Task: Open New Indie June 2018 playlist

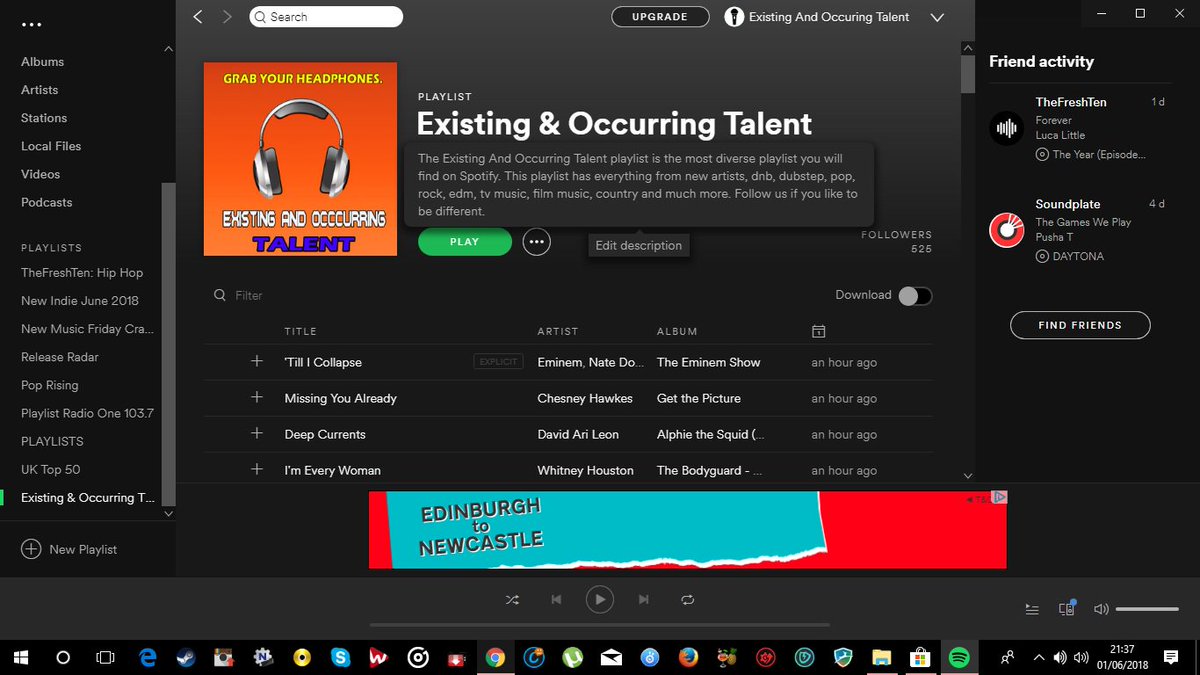Action: 80,301
